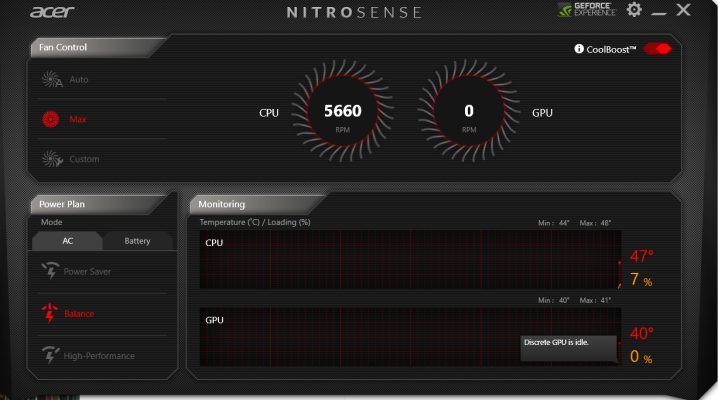Screen dimensions: 718x400
Task: Click the red Max fan icon
Action: (50, 119)
